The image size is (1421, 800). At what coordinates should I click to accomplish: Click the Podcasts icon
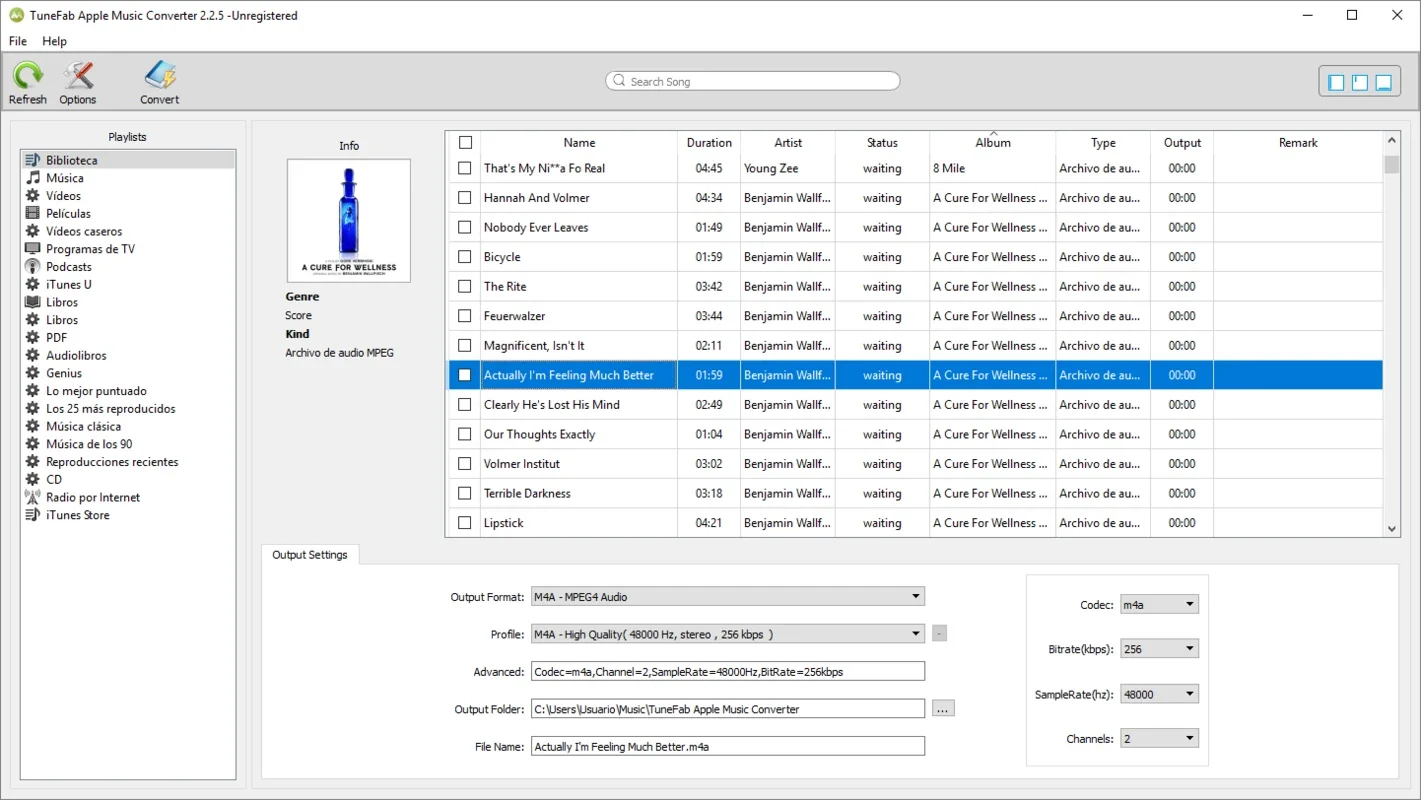32,267
